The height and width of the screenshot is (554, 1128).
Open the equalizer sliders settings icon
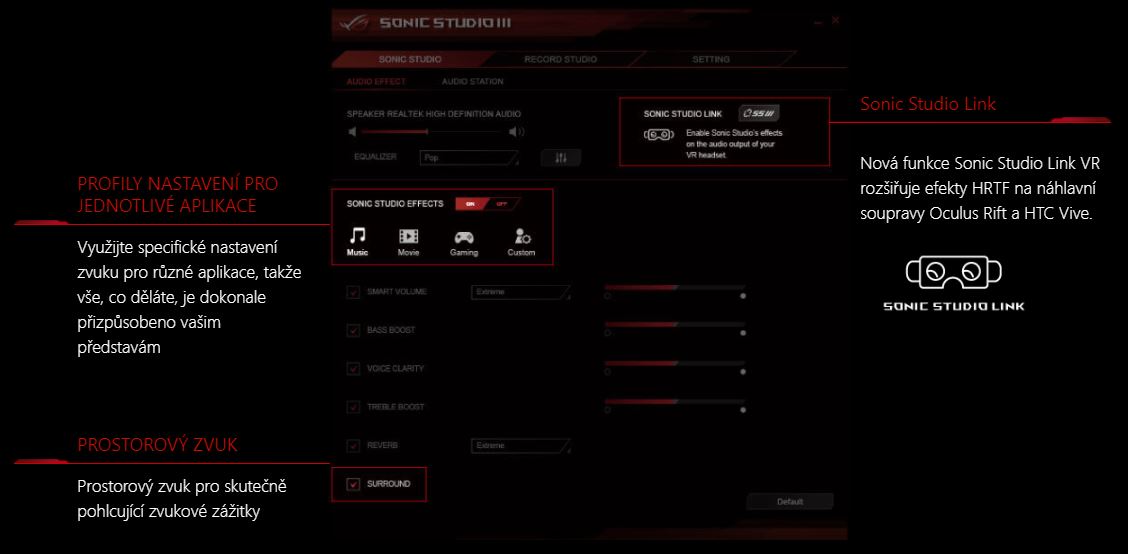pos(560,158)
